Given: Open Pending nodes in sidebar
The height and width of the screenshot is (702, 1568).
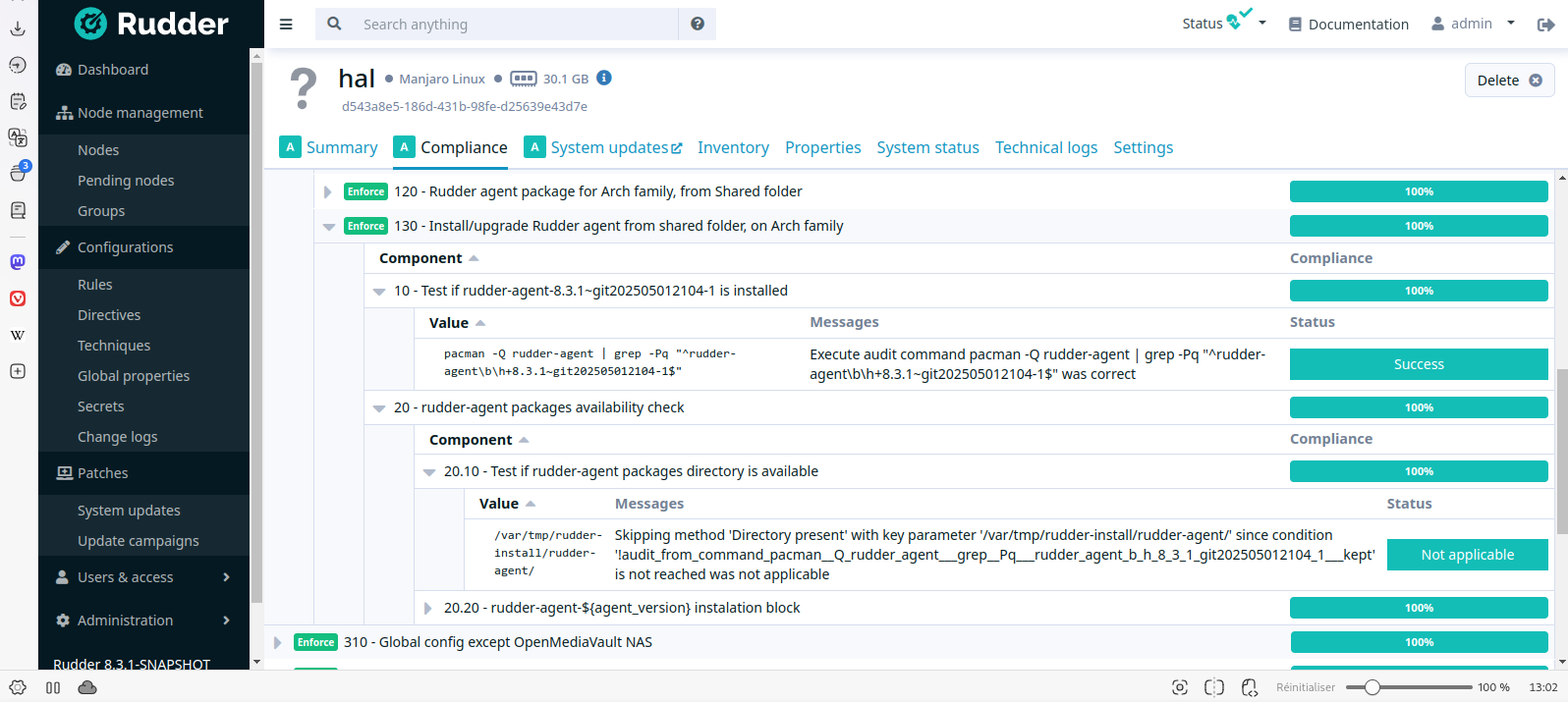Looking at the screenshot, I should click(126, 181).
